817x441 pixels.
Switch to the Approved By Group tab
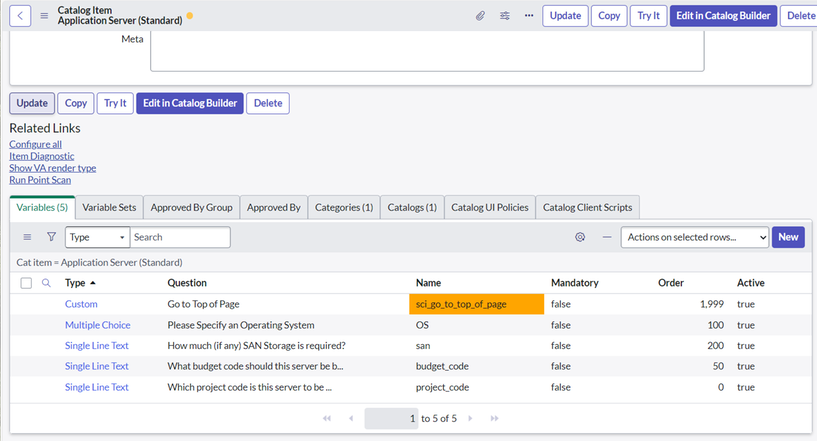191,207
